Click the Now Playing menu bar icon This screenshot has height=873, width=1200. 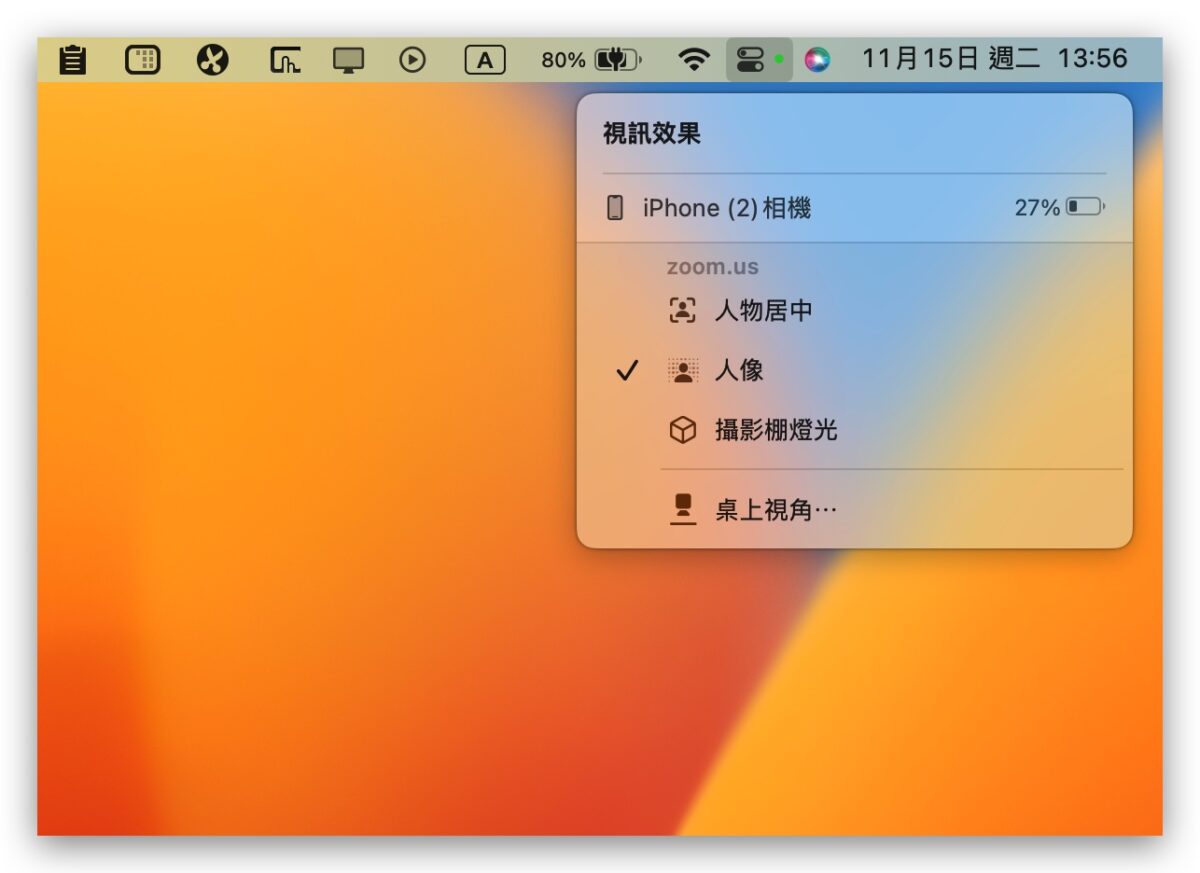pos(412,61)
